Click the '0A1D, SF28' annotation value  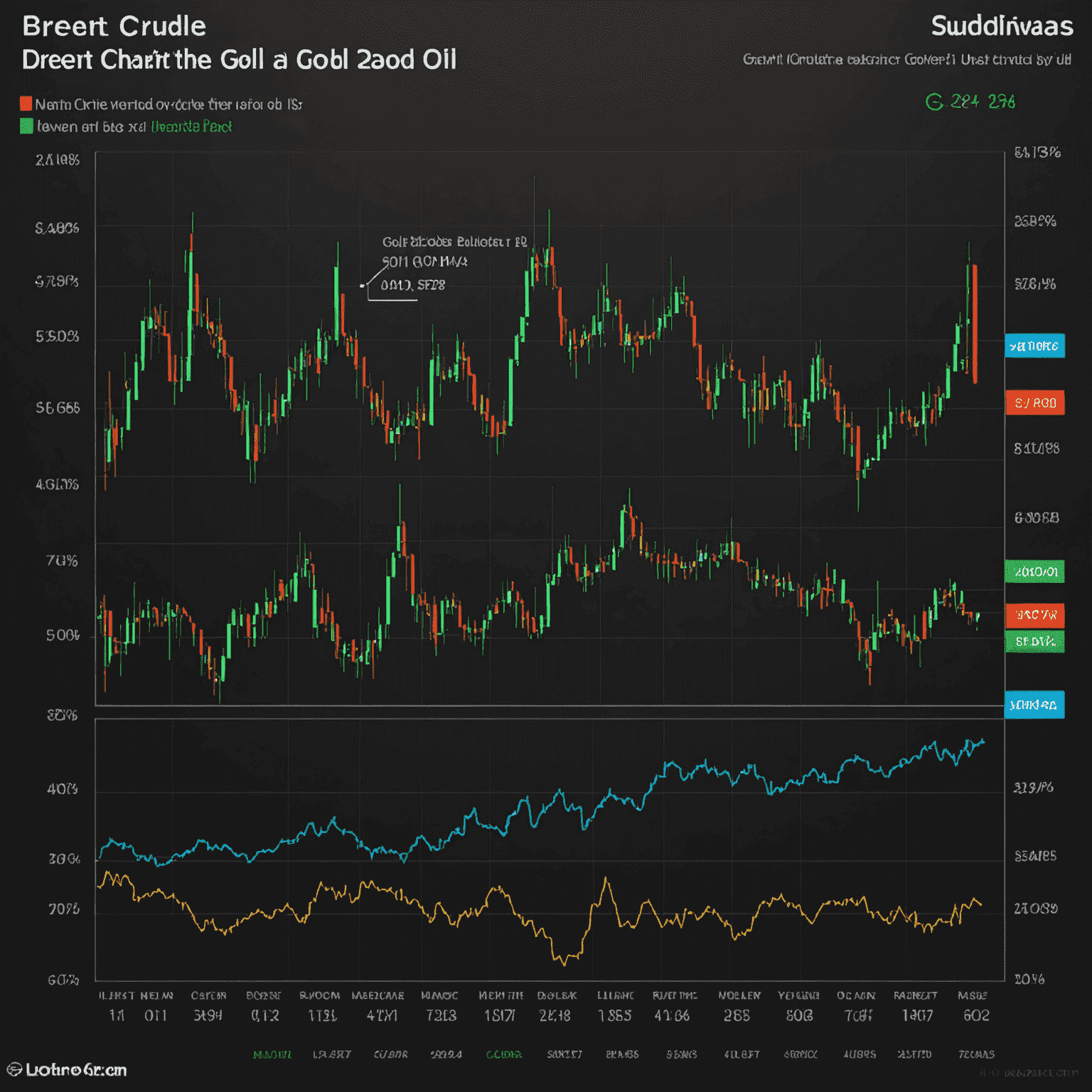(413, 285)
